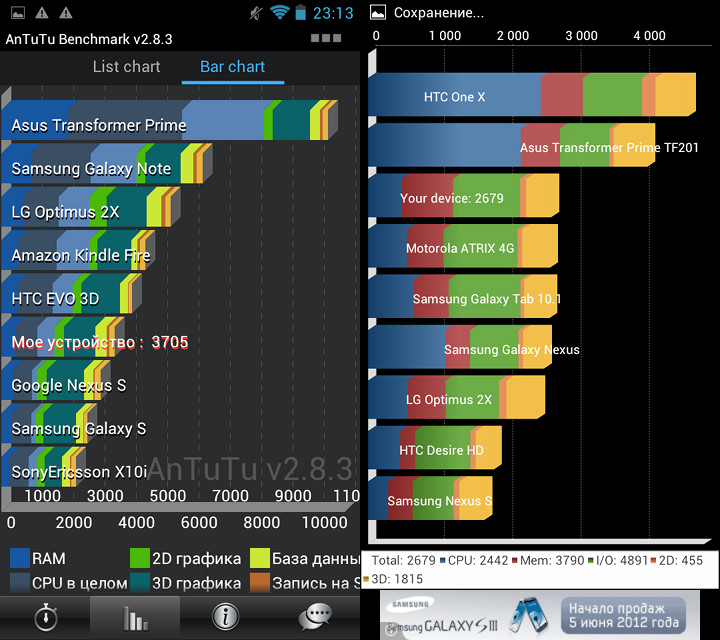
Task: Tap the muted sound status icon
Action: (x=256, y=13)
